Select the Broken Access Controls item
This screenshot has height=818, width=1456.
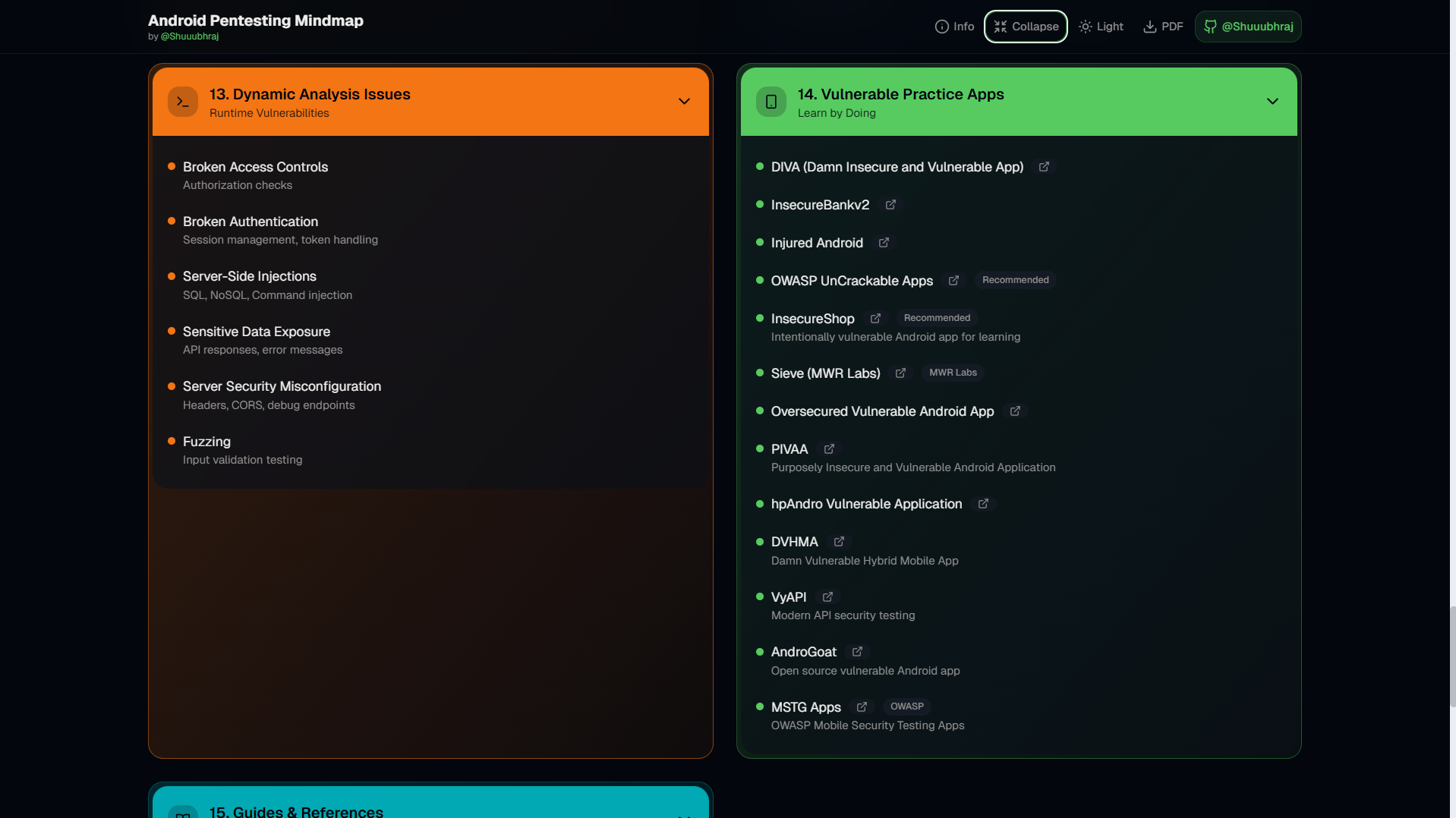point(255,167)
